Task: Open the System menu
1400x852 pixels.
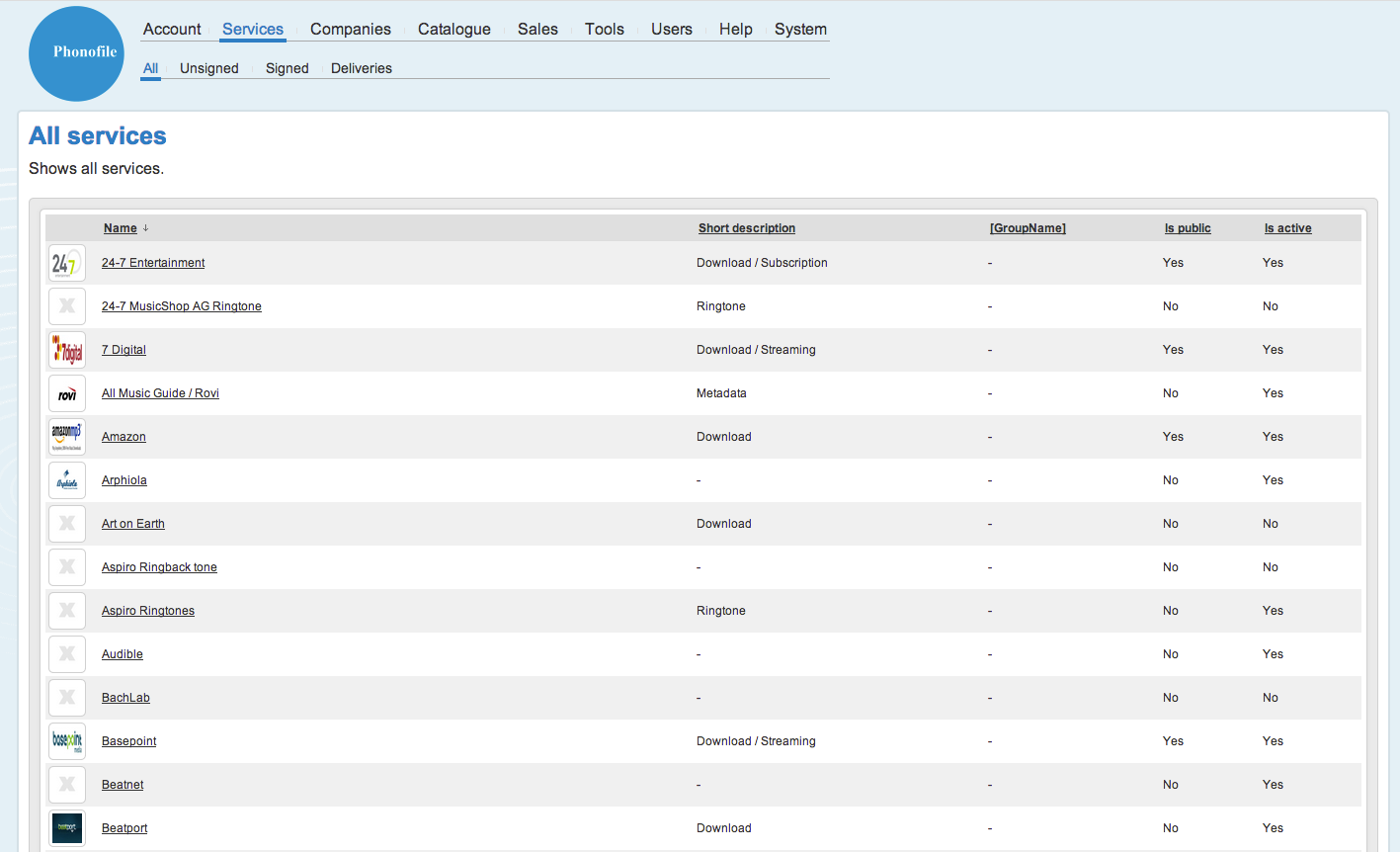Action: 801,30
